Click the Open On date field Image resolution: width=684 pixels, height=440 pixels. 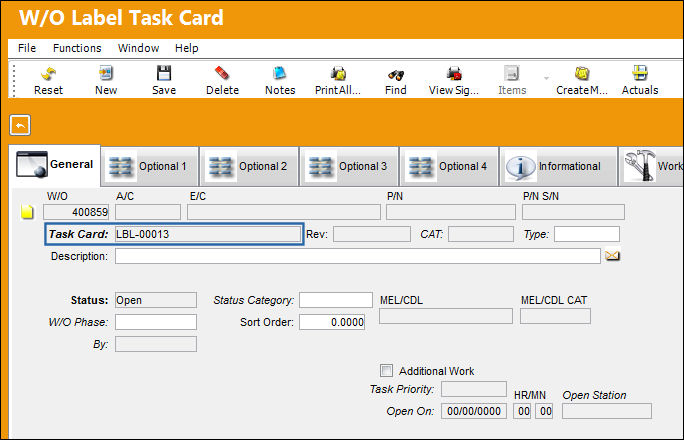coord(474,411)
